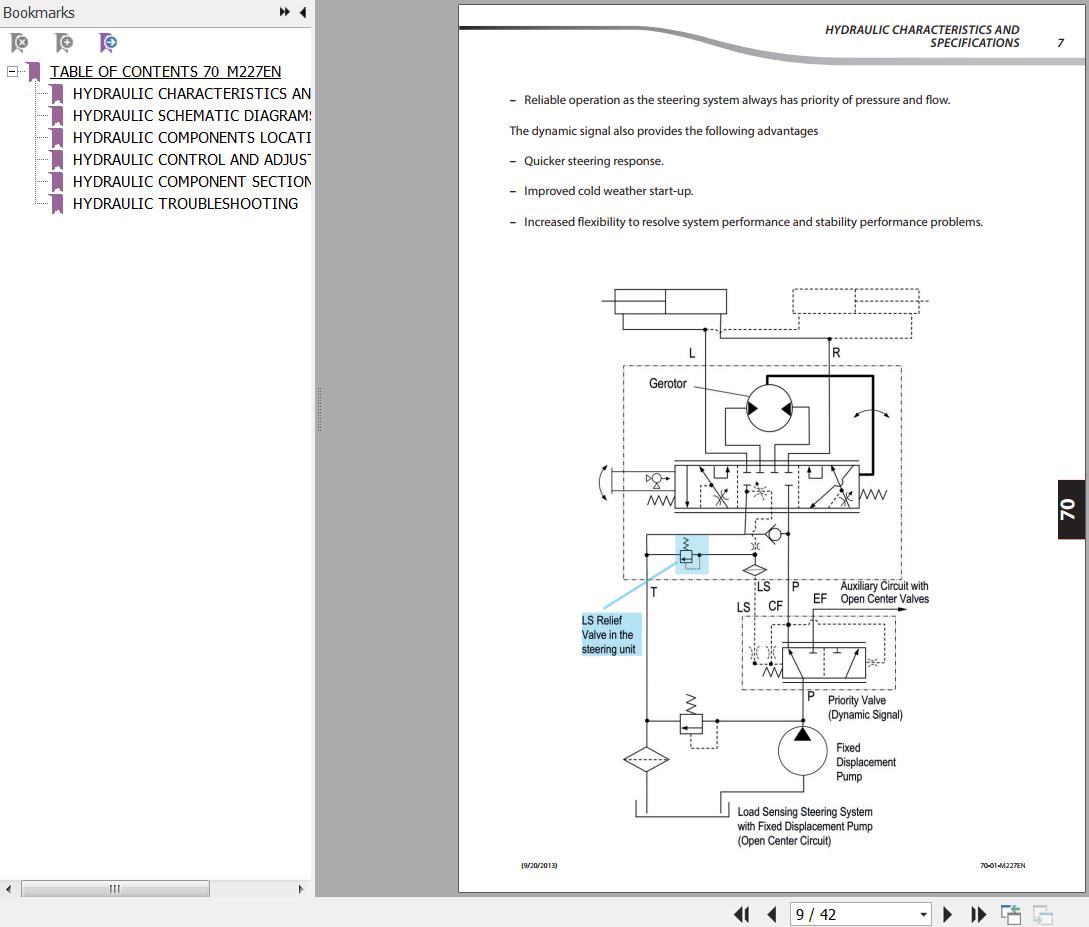The image size is (1089, 927).
Task: Click bookmark ribbon icon beside HYDRAULIC CHARACTERISTICS
Action: click(x=57, y=94)
